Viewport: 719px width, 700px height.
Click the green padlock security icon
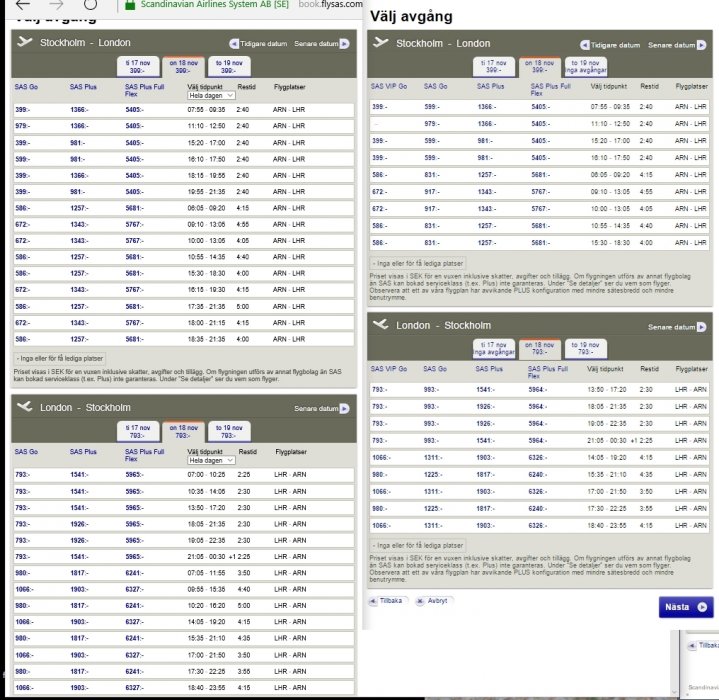point(127,5)
